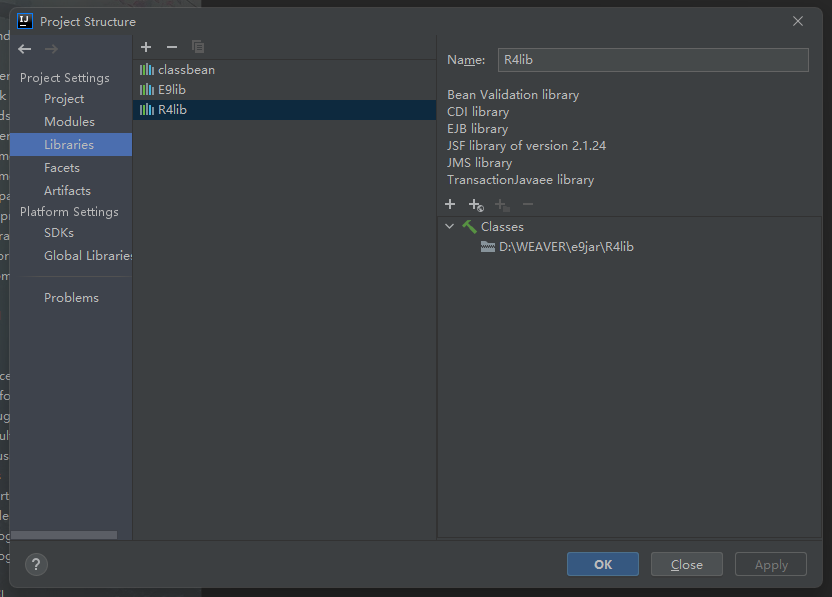Copy the selected library
The width and height of the screenshot is (832, 597).
point(198,47)
